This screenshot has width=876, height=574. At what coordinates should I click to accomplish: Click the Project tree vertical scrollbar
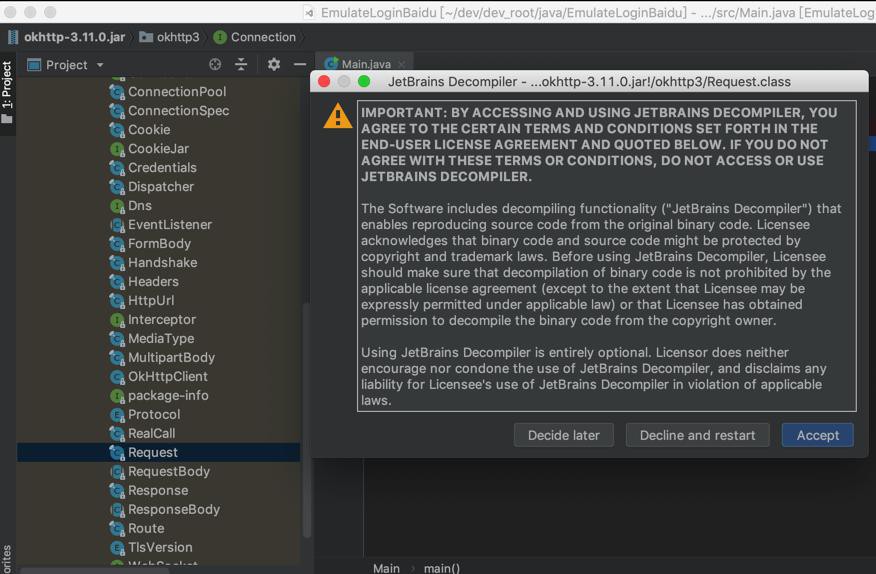tap(306, 419)
